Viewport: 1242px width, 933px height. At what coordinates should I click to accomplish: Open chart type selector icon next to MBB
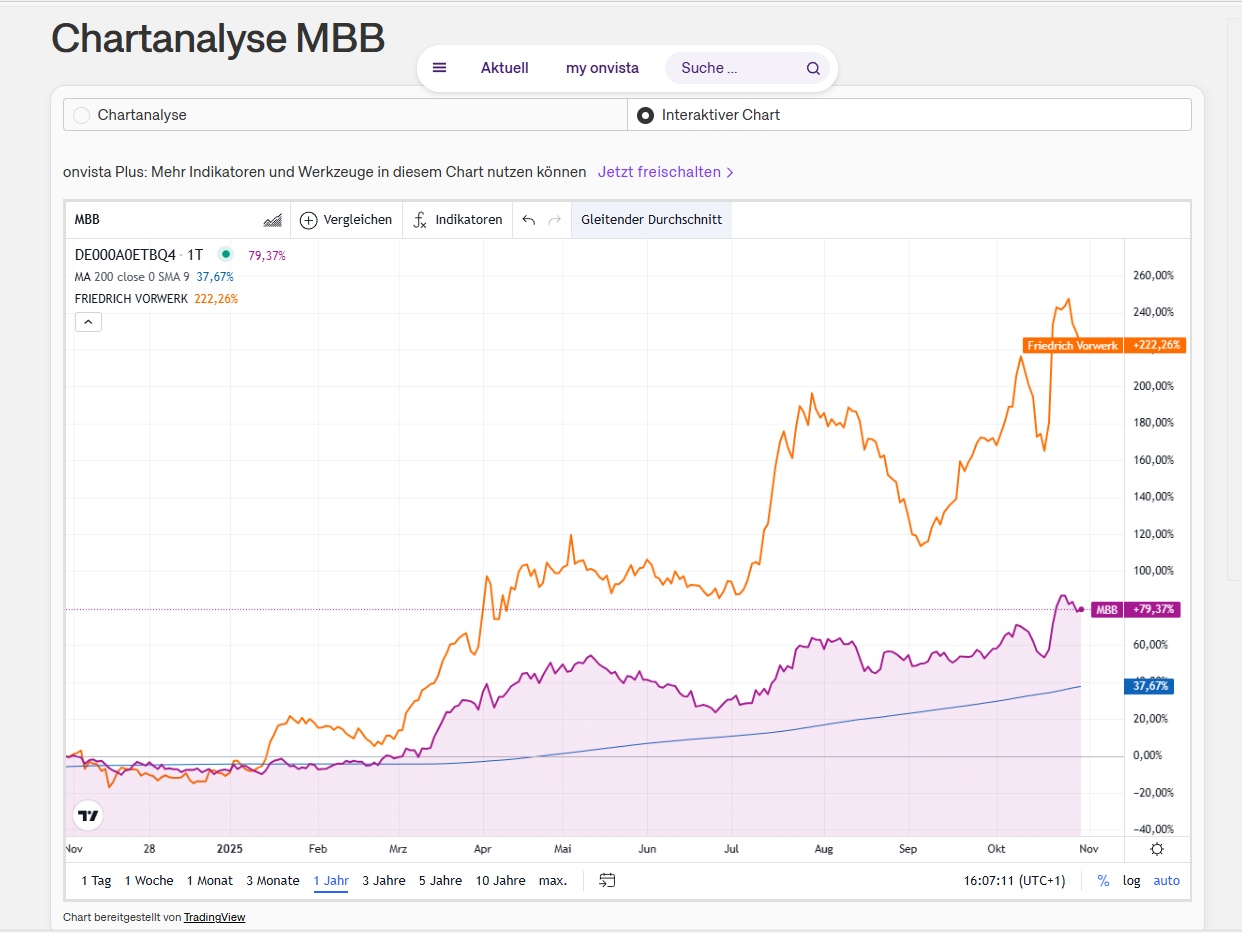pyautogui.click(x=272, y=220)
